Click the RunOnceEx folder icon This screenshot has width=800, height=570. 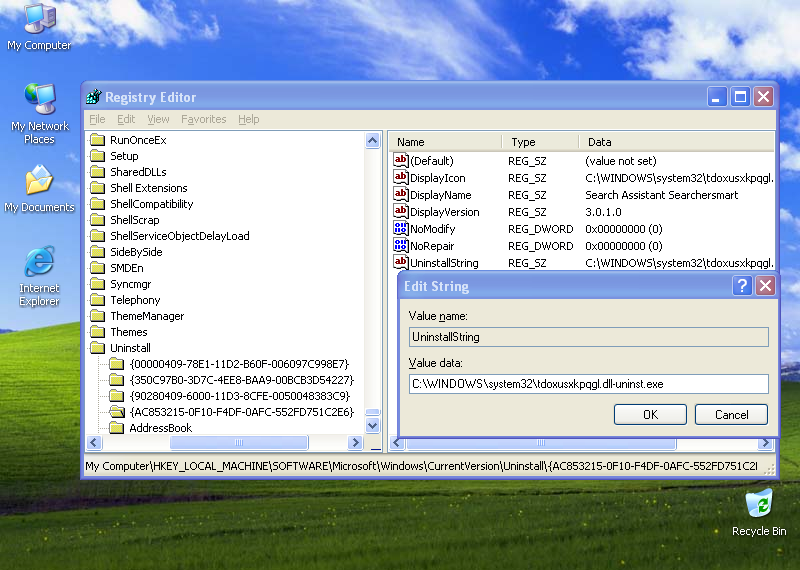pos(97,140)
